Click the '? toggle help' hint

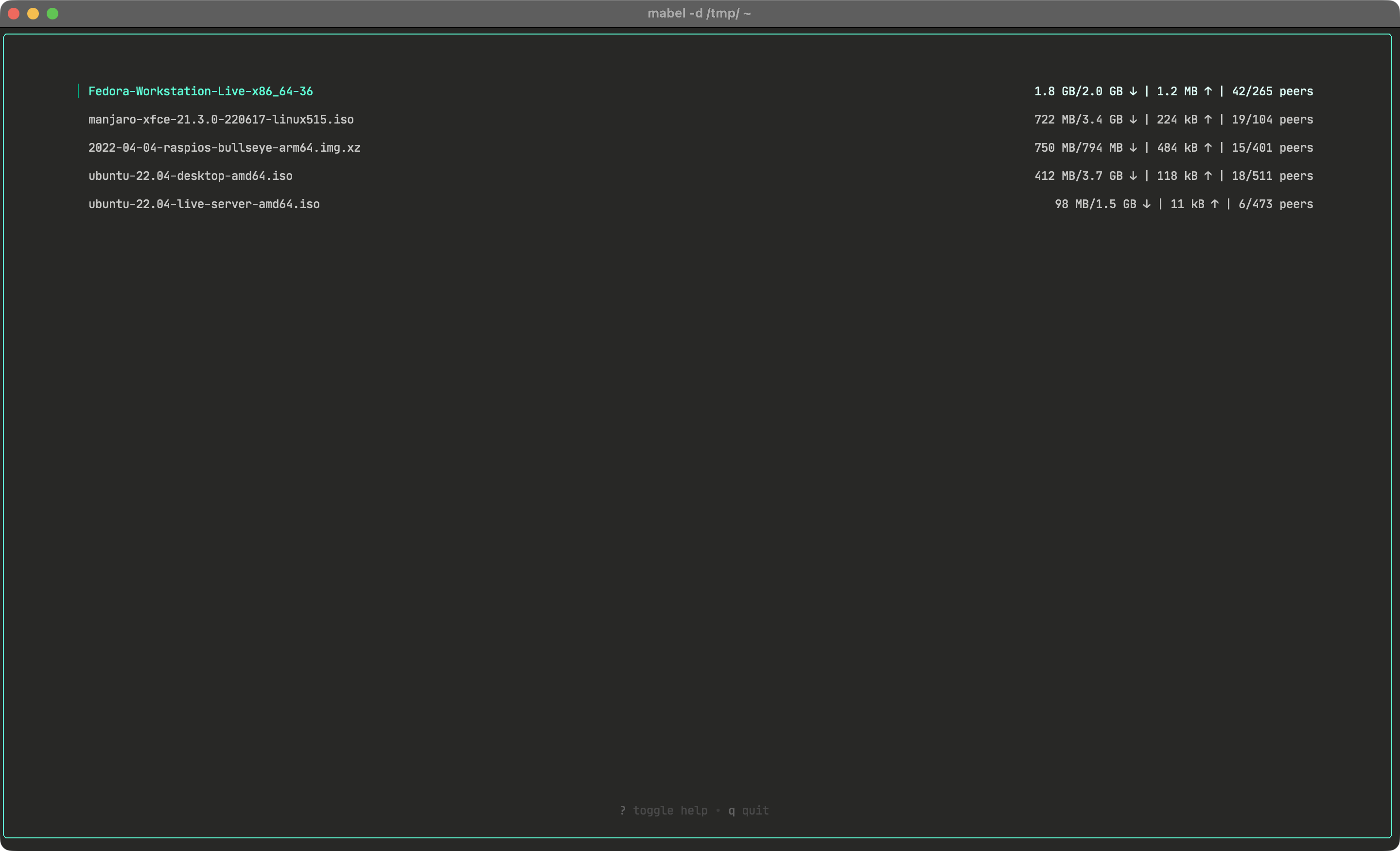664,810
